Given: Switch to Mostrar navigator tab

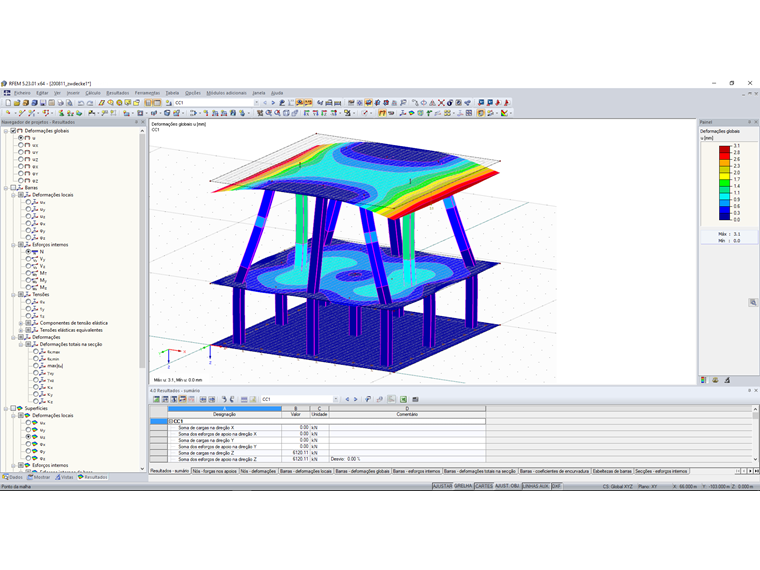Looking at the screenshot, I should [39, 477].
